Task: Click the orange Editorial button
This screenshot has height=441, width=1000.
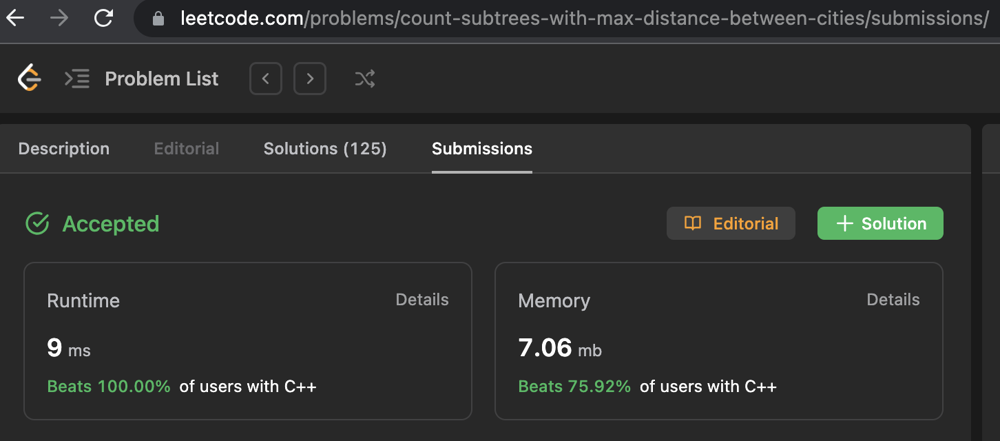Action: 731,224
